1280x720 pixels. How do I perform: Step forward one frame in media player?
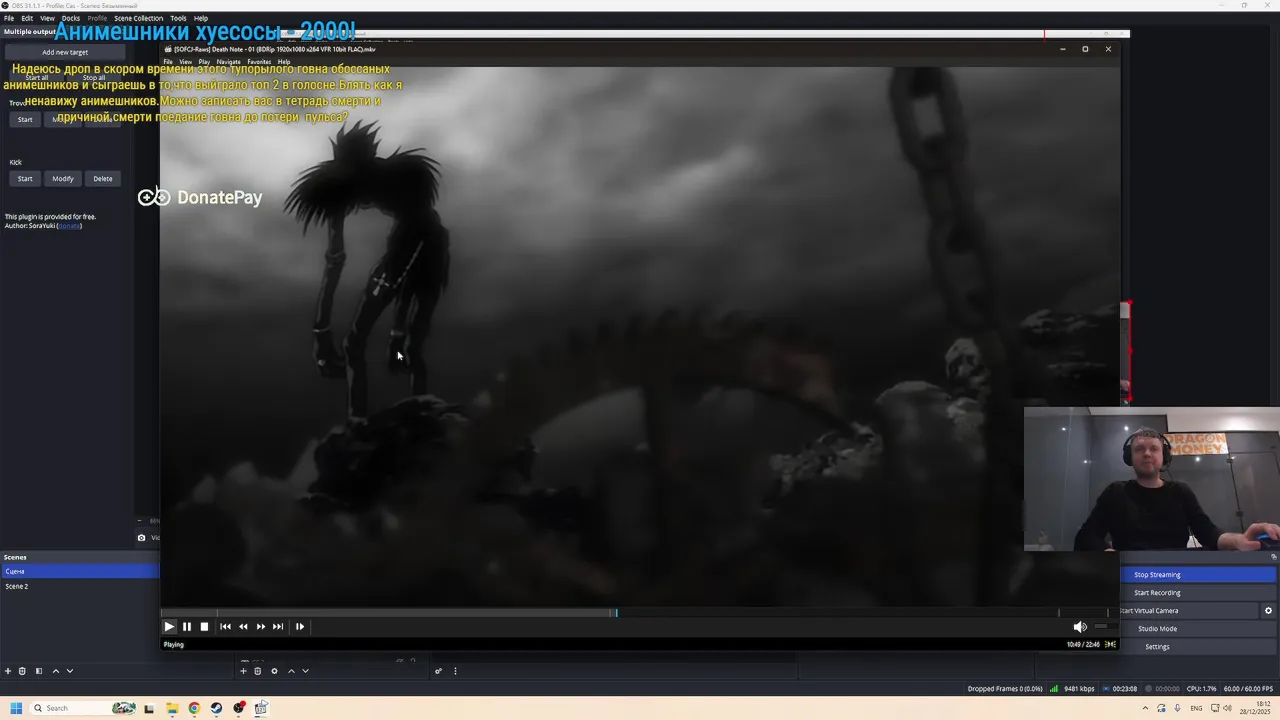click(x=300, y=626)
